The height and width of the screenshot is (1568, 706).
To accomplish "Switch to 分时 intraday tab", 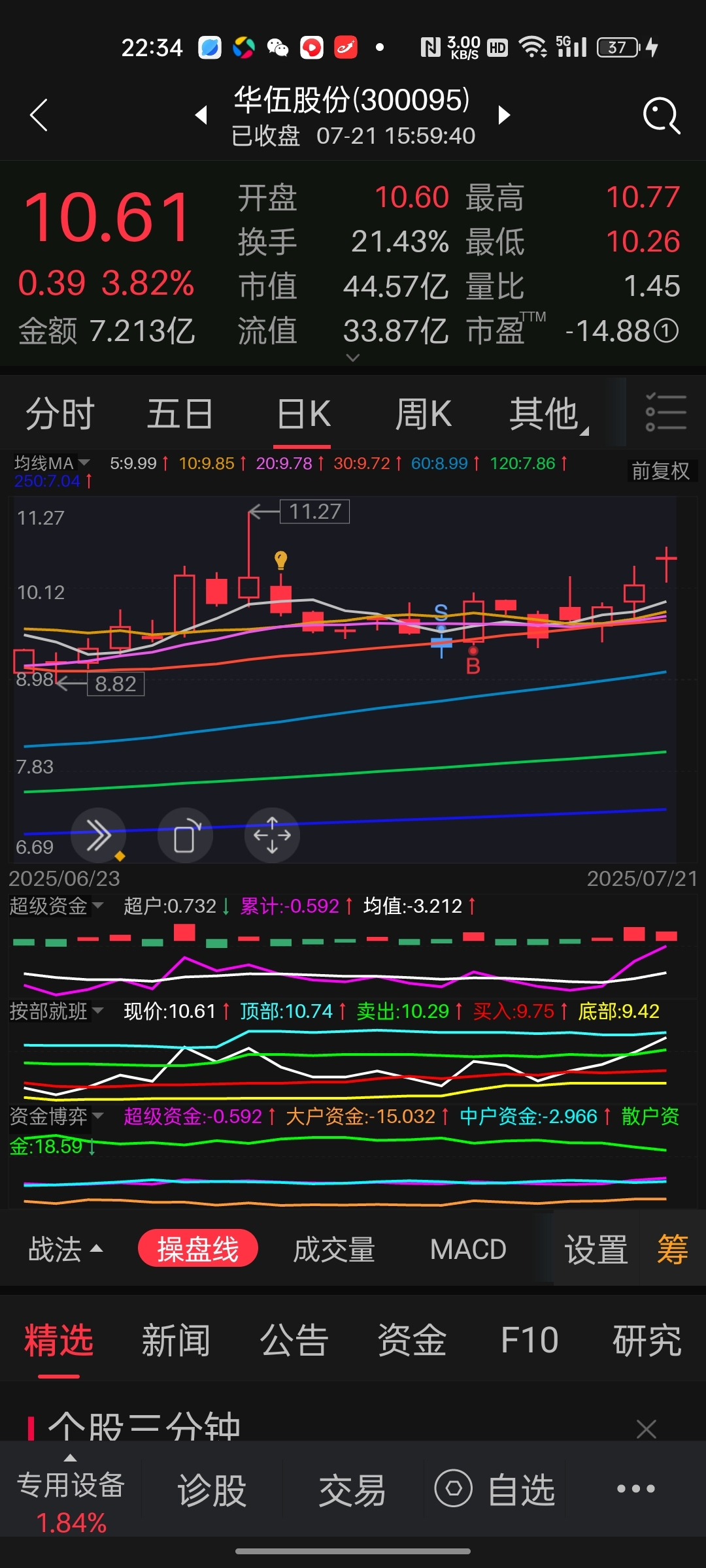I will pos(60,414).
